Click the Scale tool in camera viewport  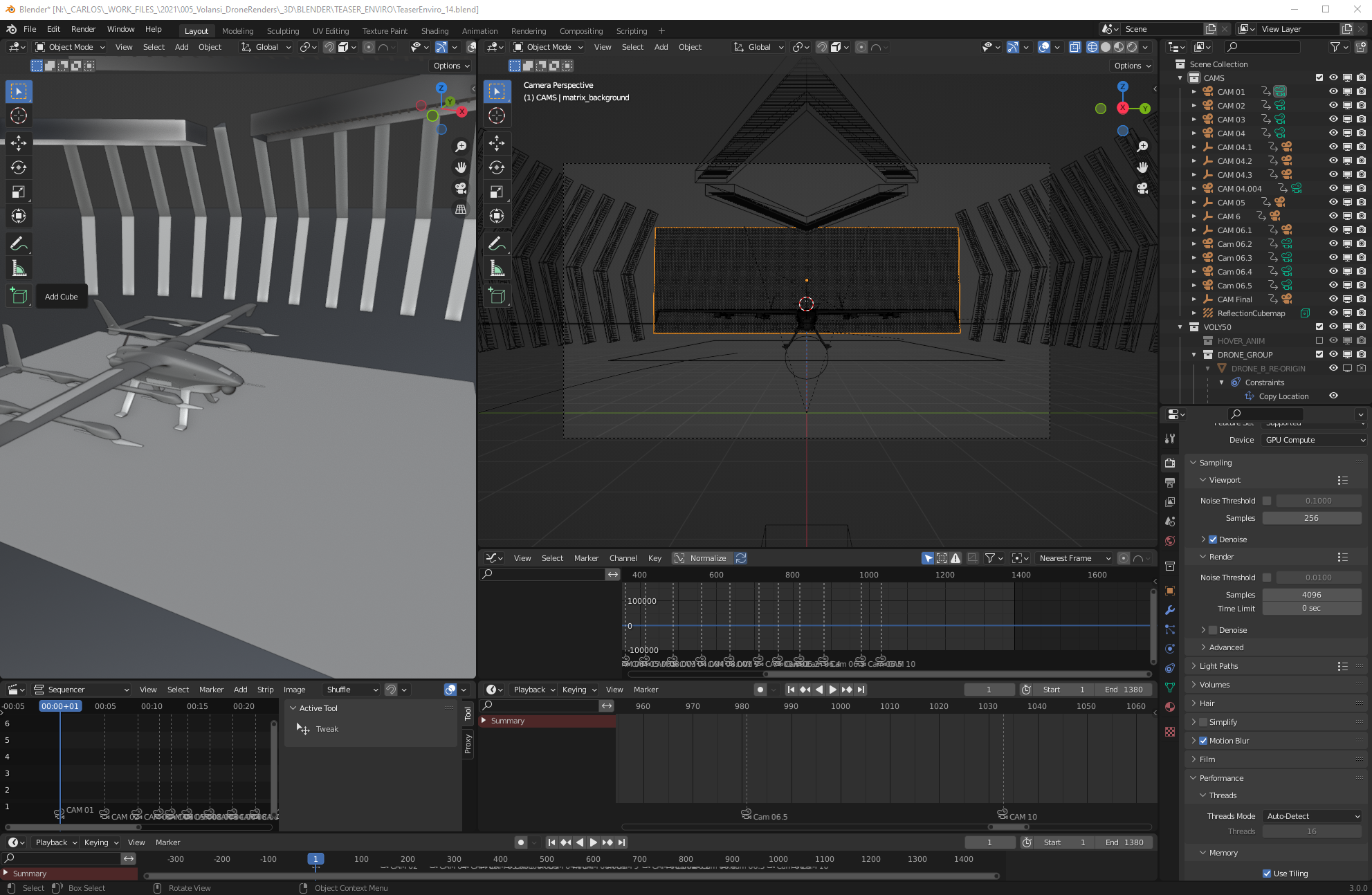tap(497, 192)
